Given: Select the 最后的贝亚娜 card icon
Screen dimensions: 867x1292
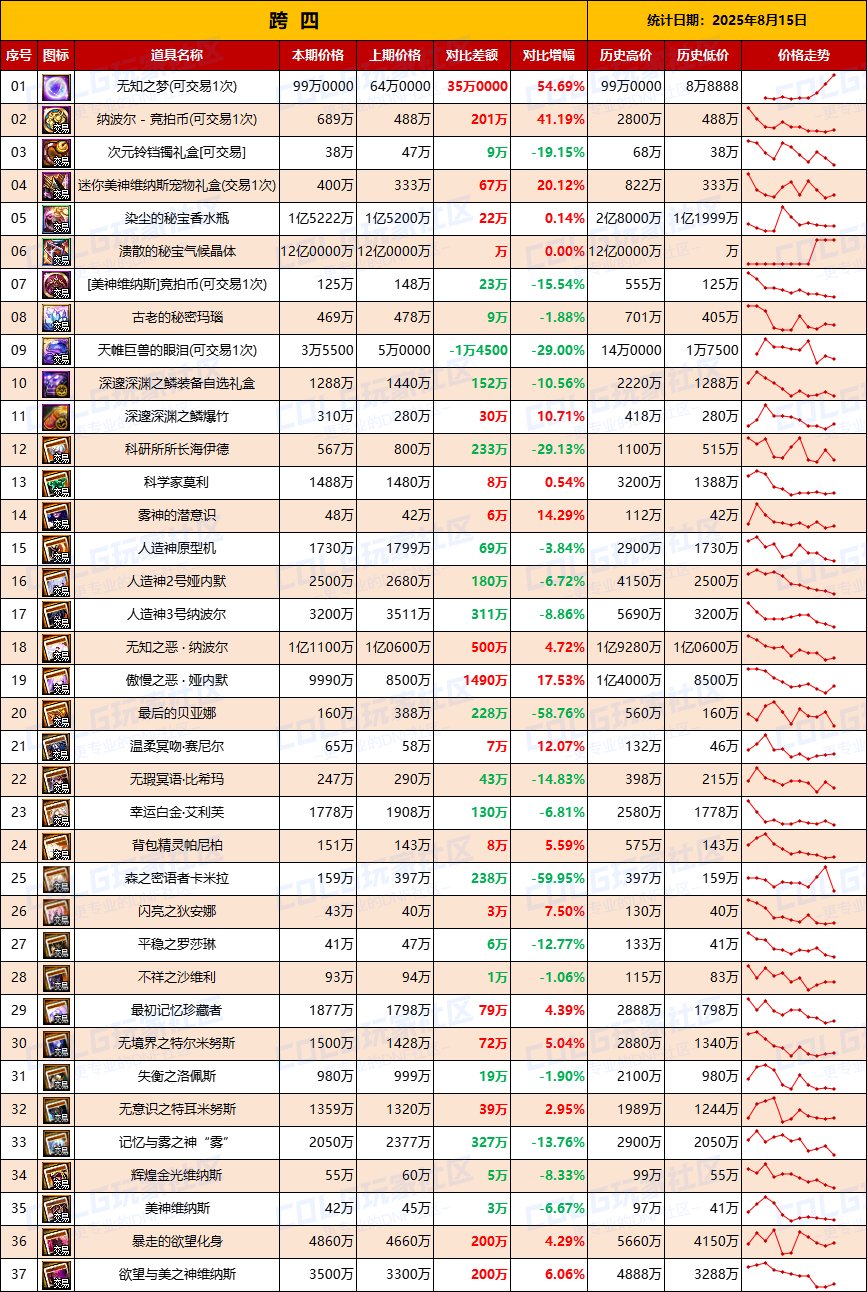Looking at the screenshot, I should pos(56,714).
